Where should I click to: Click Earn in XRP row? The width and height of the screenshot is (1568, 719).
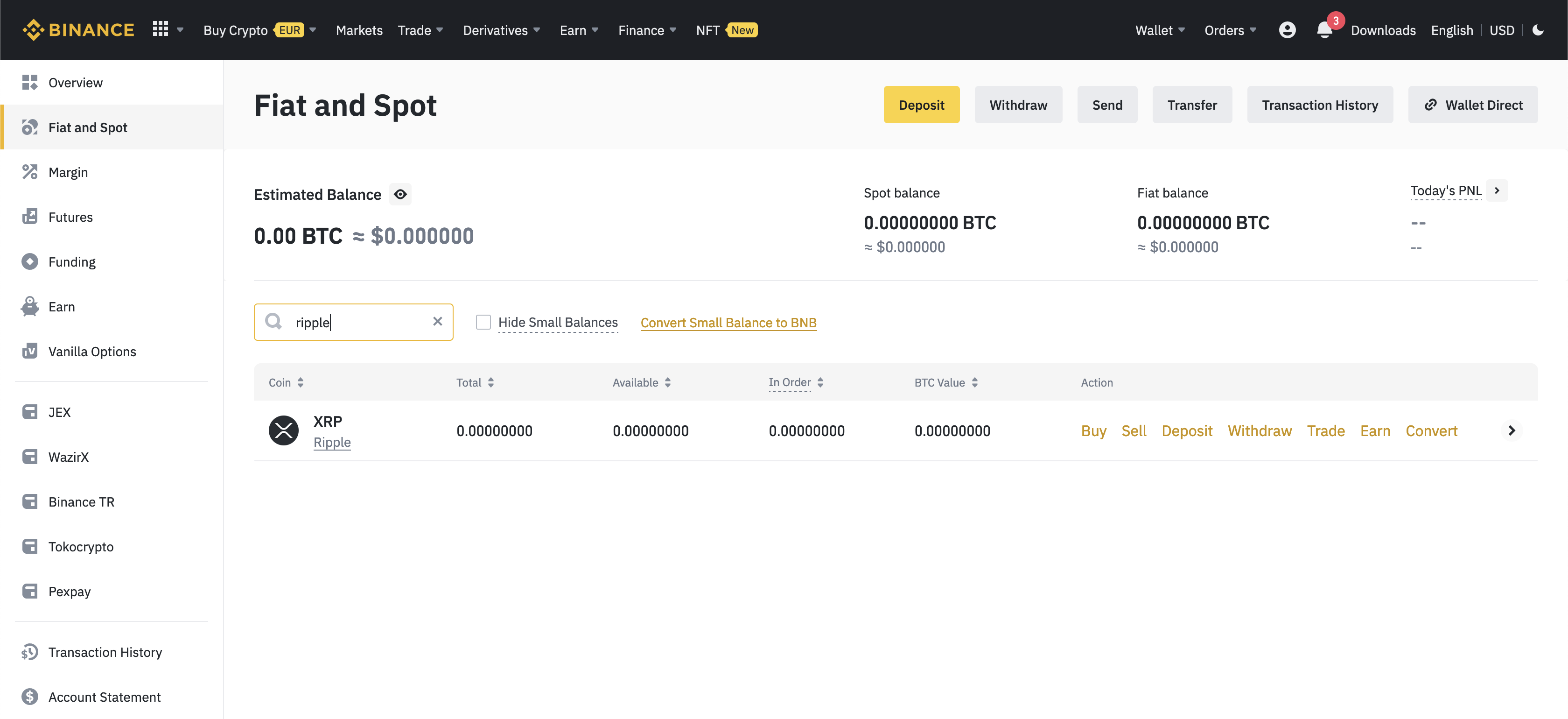click(x=1375, y=430)
